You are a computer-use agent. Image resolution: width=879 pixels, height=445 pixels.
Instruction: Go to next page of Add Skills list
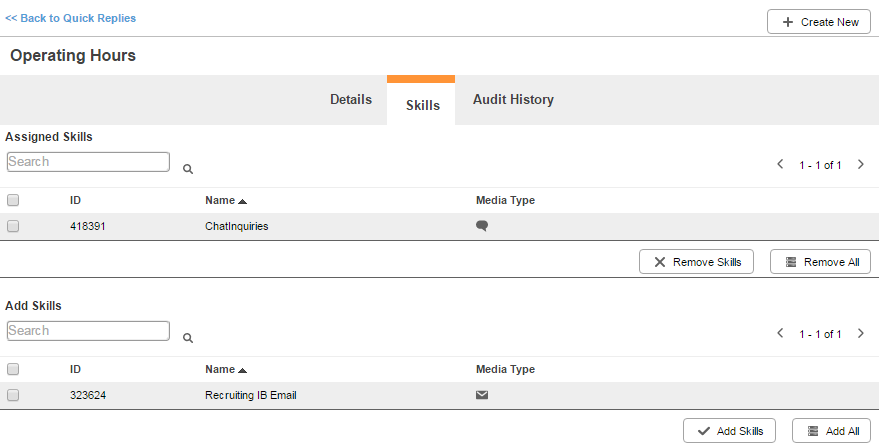coord(861,333)
